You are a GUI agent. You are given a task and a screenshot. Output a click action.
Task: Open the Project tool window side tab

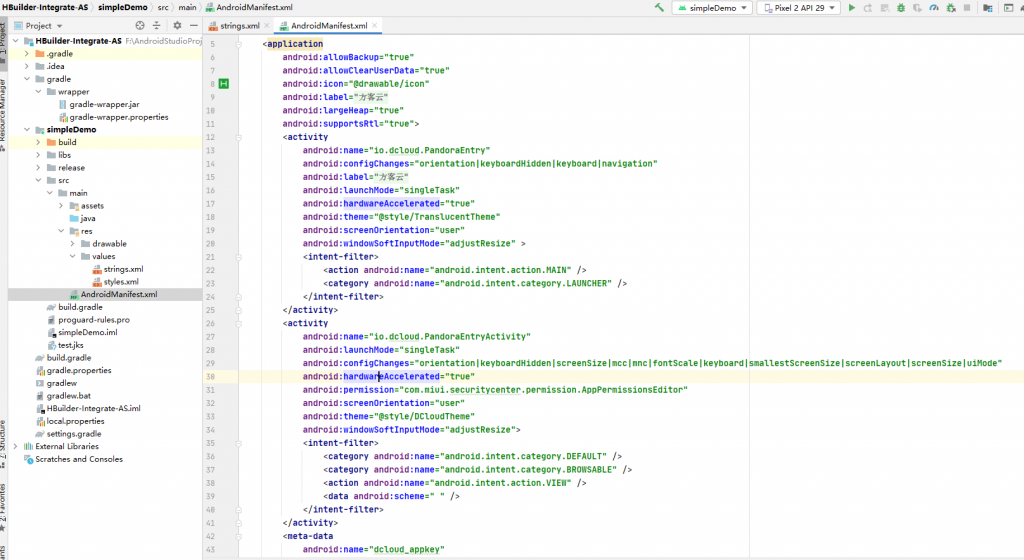point(3,42)
